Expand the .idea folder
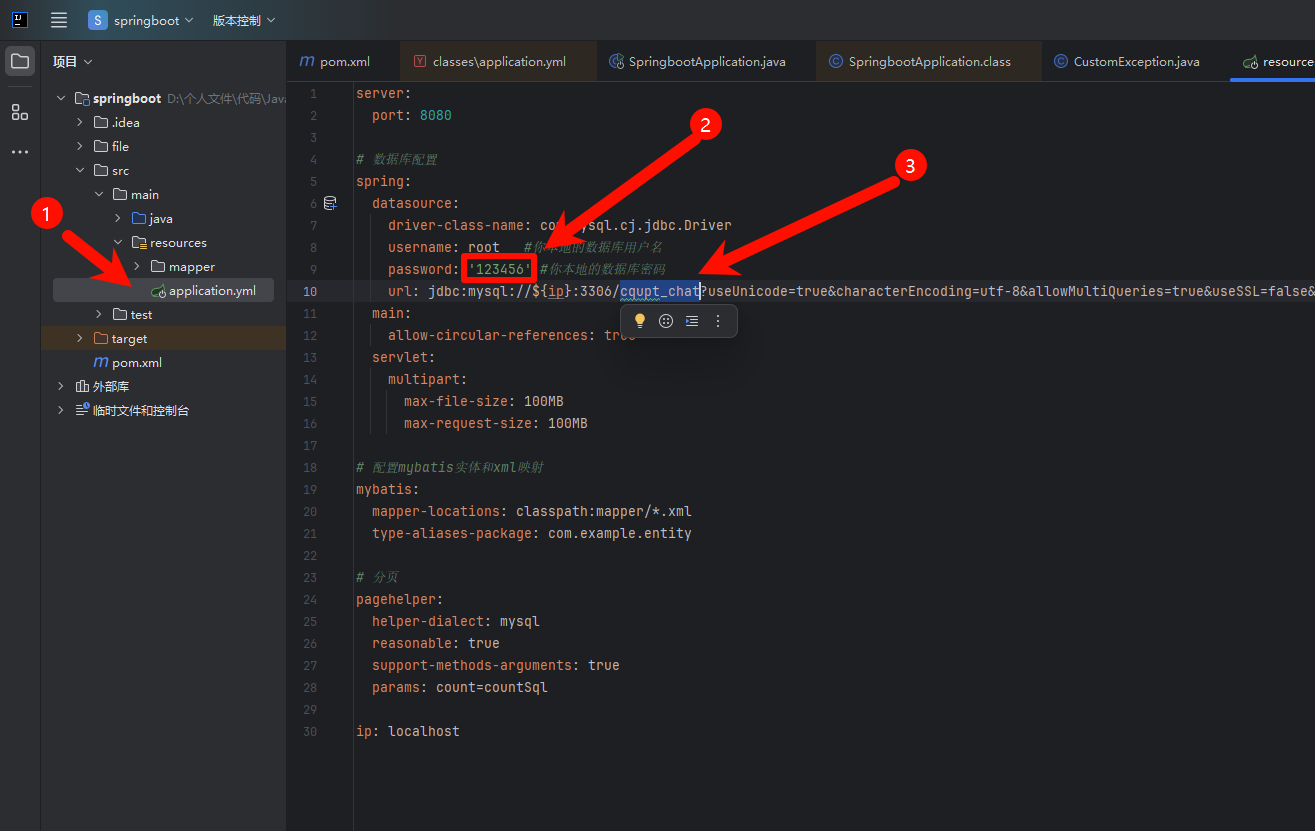Screen dimensions: 1315x831 pos(80,123)
